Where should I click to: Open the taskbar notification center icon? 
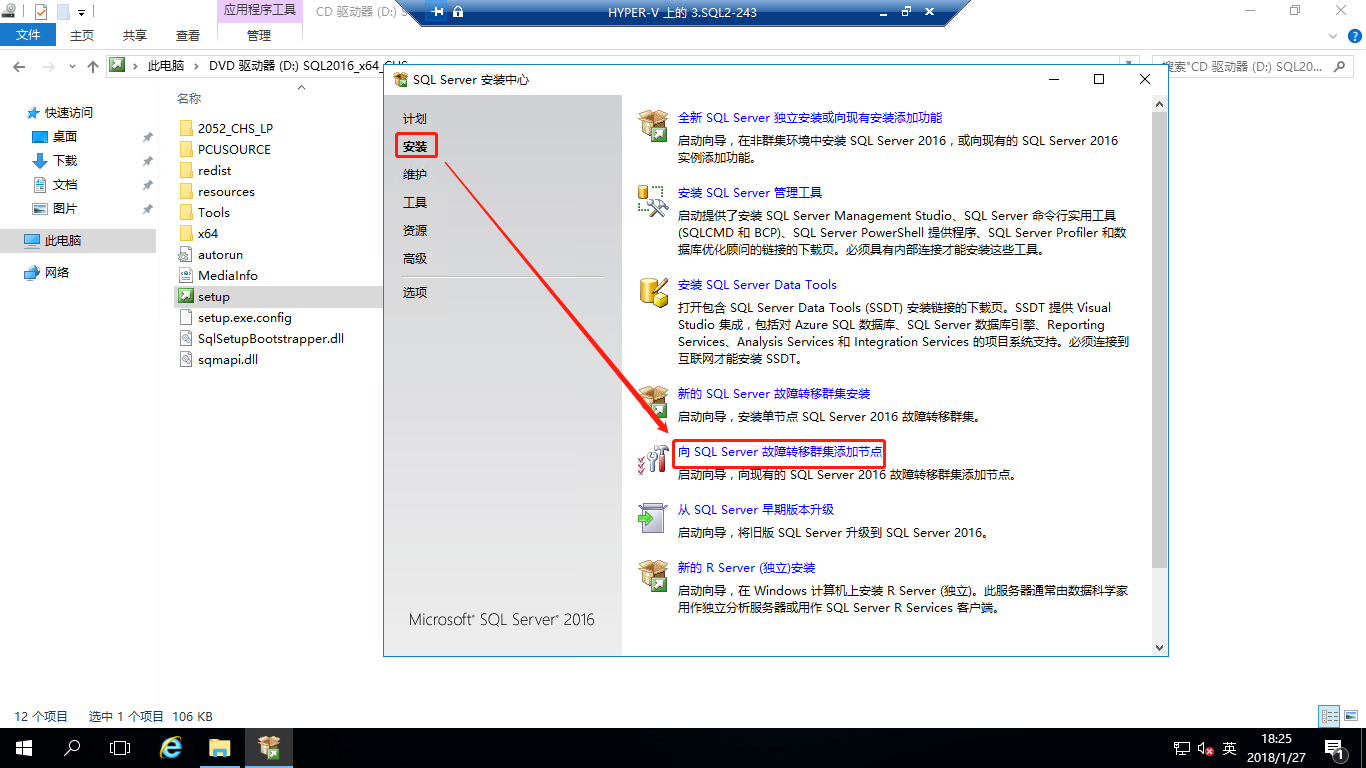(x=1334, y=748)
